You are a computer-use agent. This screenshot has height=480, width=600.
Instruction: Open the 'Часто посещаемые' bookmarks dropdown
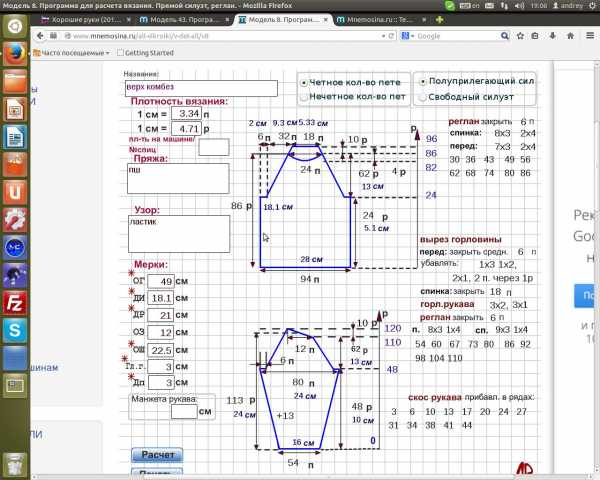click(75, 52)
